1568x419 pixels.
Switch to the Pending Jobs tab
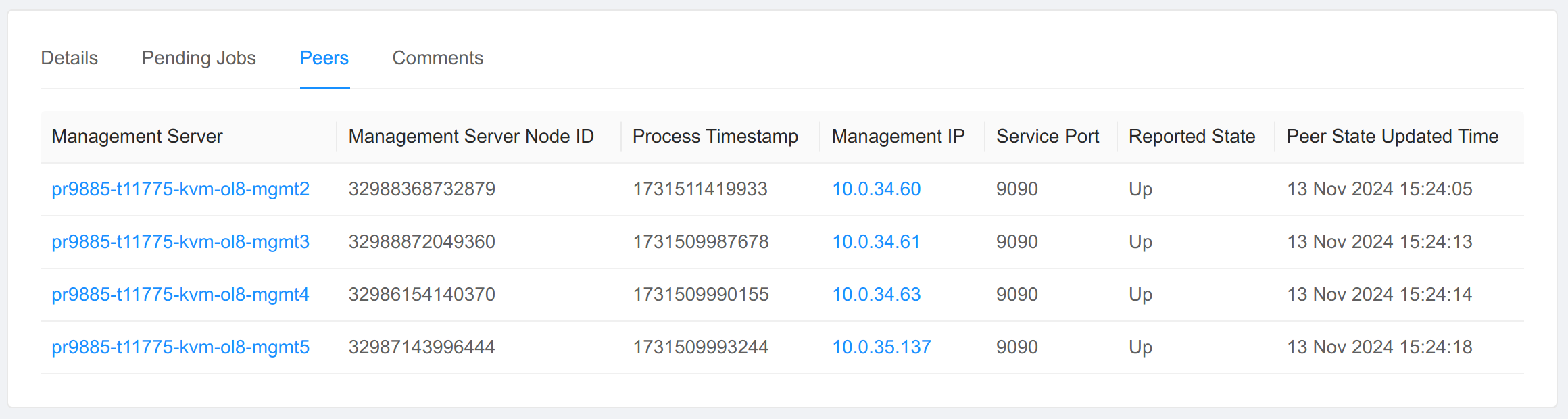[x=199, y=58]
